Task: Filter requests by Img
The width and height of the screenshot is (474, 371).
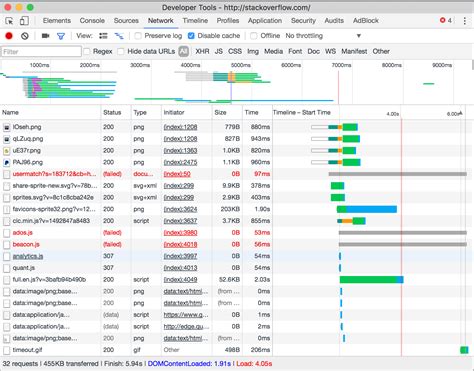Action: [253, 51]
